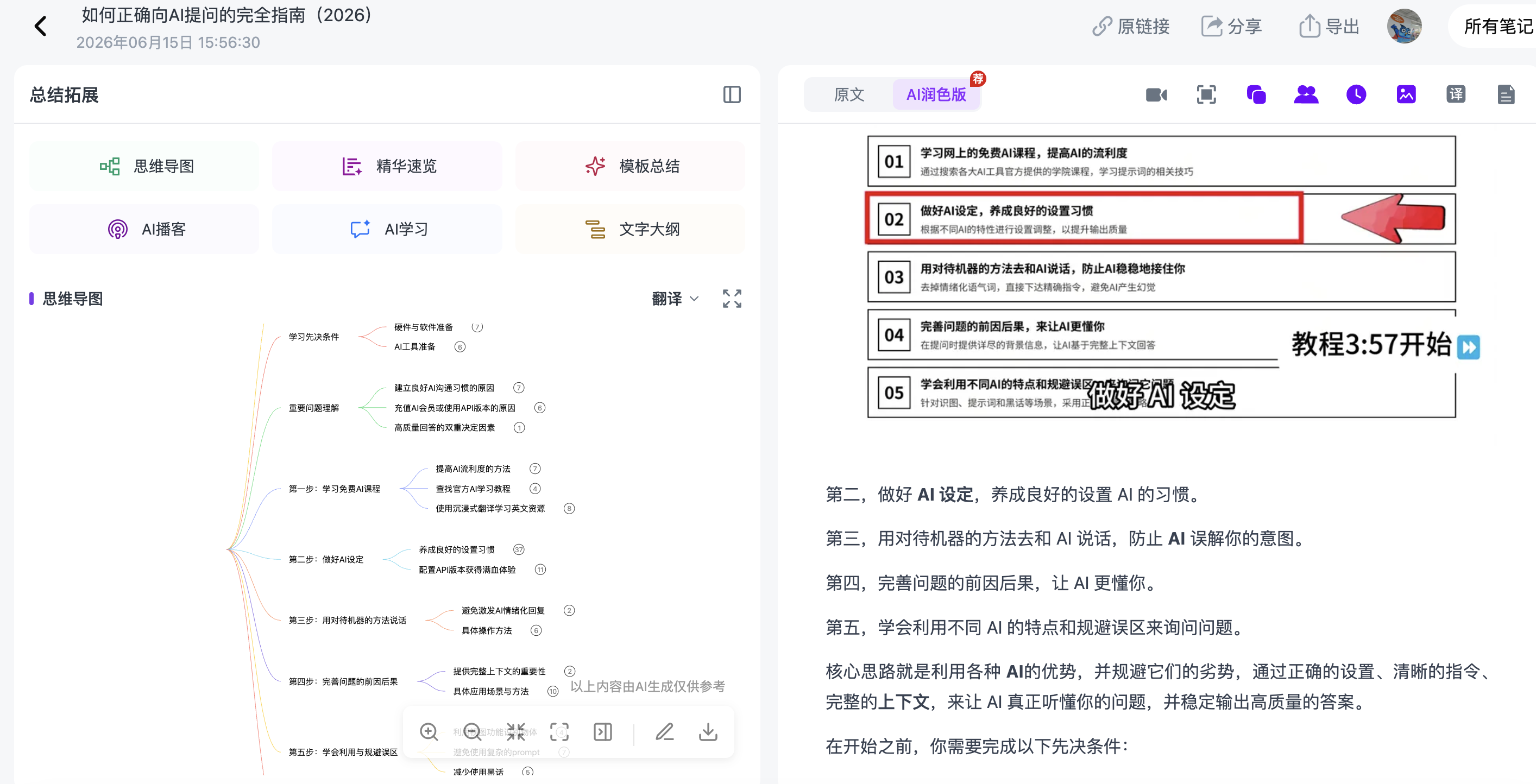Click the side panel icon in mind map toolbar
The width and height of the screenshot is (1536, 784).
pyautogui.click(x=603, y=732)
